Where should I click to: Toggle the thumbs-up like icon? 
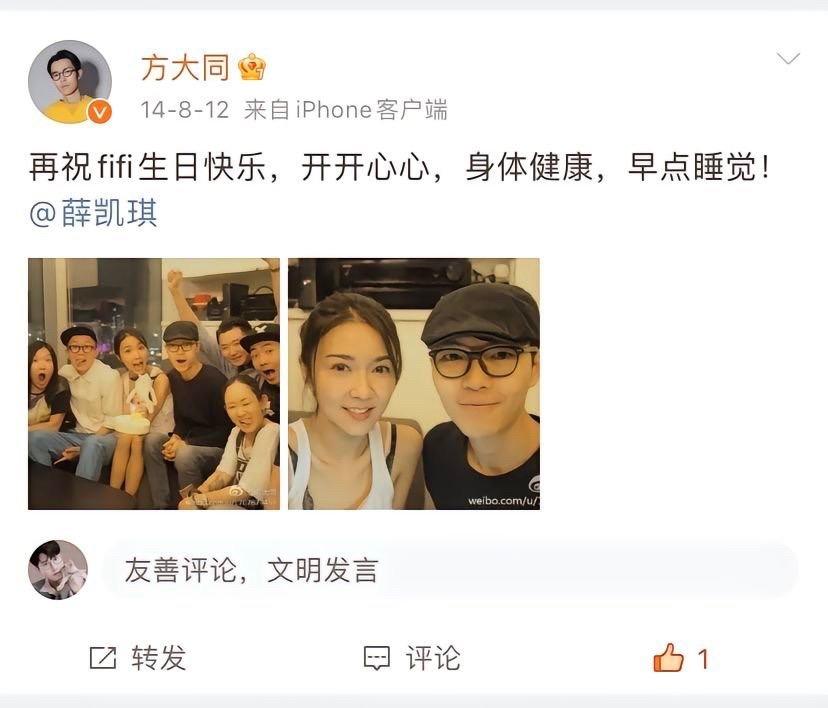pos(668,658)
